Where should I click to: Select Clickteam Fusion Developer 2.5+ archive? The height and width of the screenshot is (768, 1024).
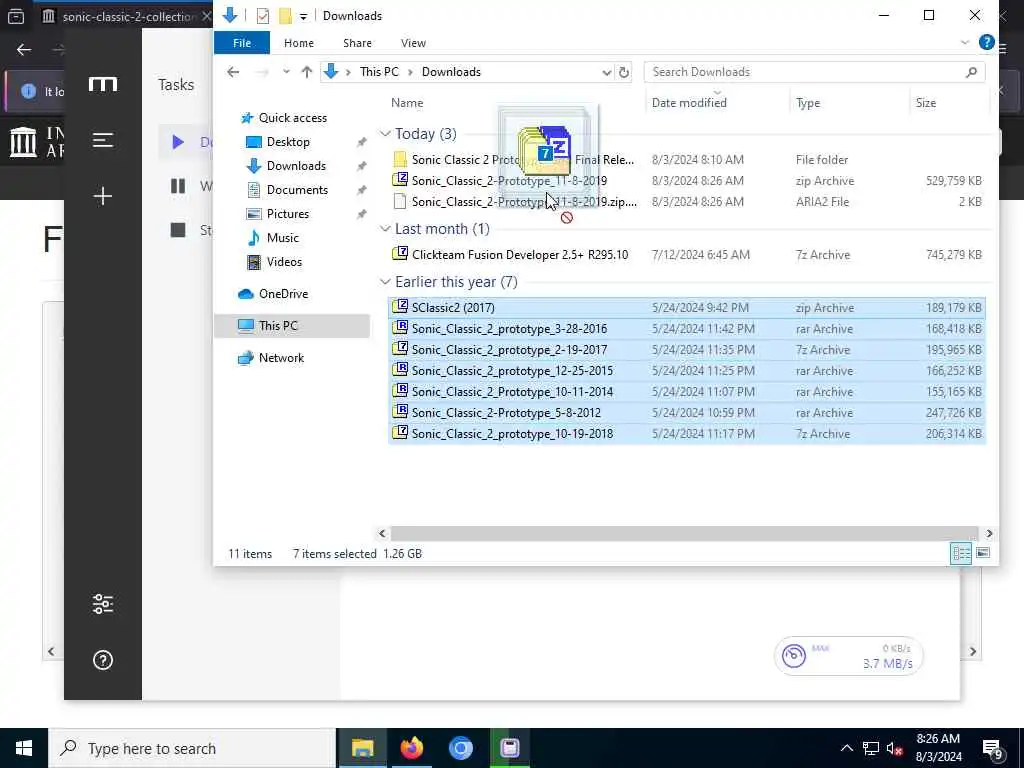686,255
